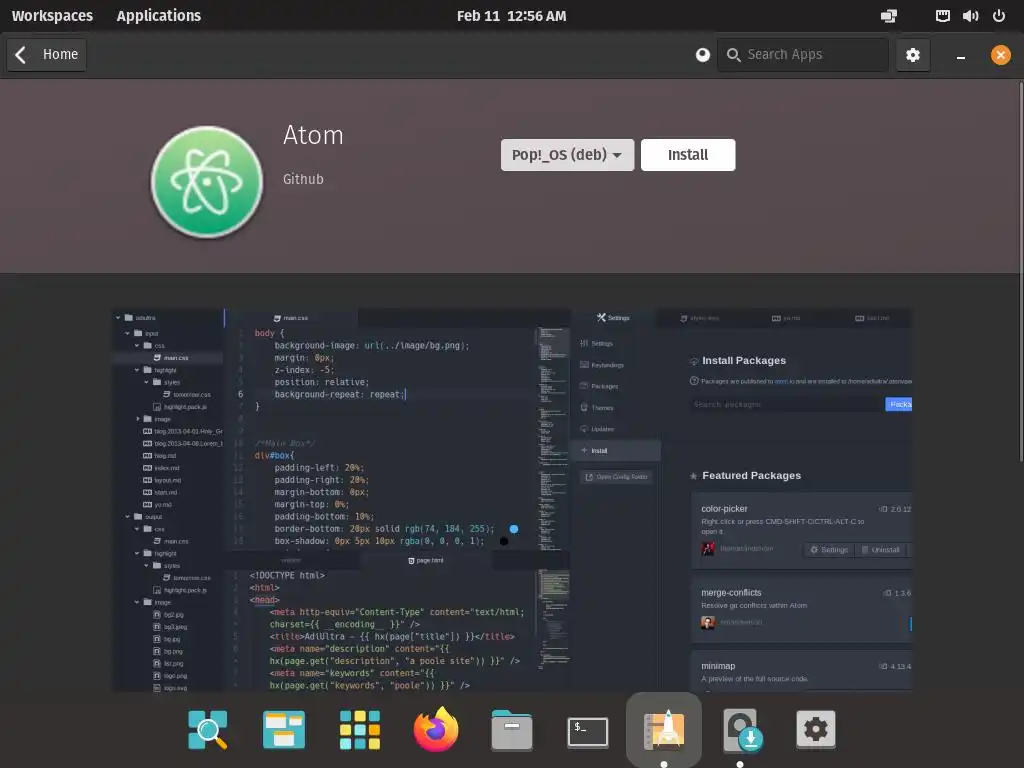Screen dimensions: 1024x768
Task: Click the Pop!_Shop rocket dock icon
Action: tap(664, 729)
